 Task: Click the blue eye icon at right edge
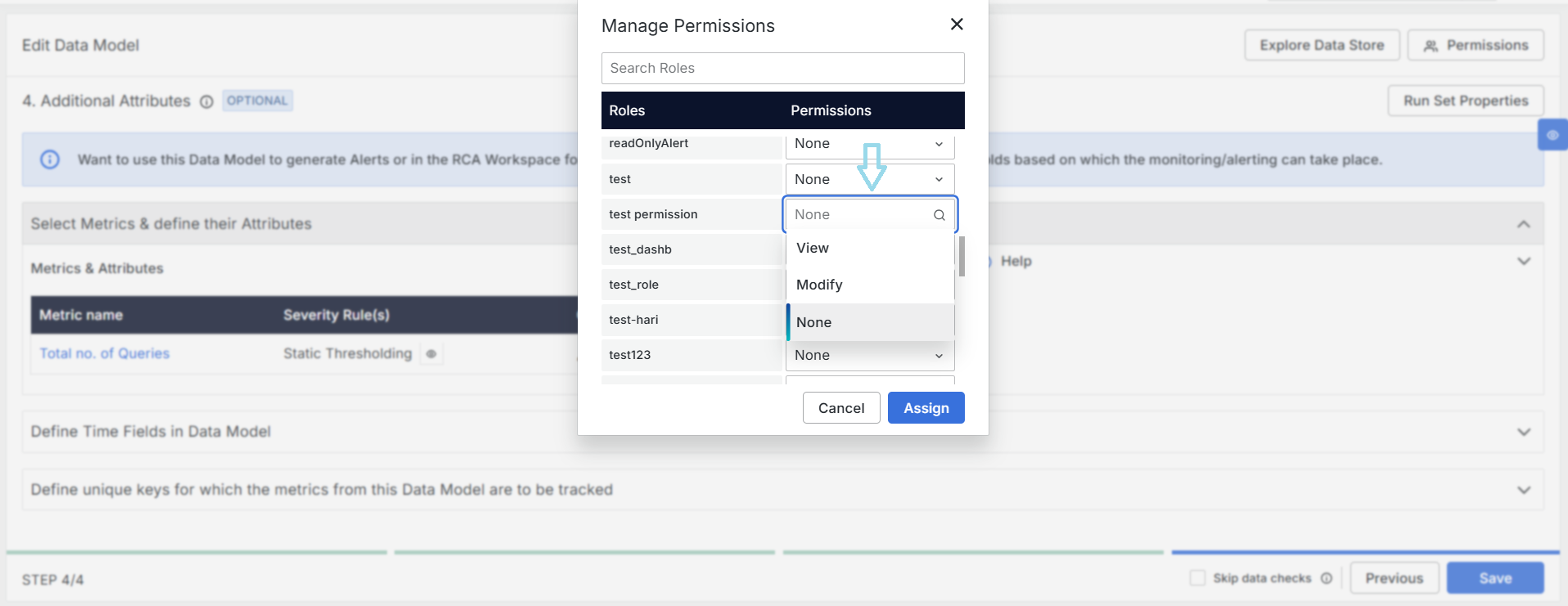1552,135
